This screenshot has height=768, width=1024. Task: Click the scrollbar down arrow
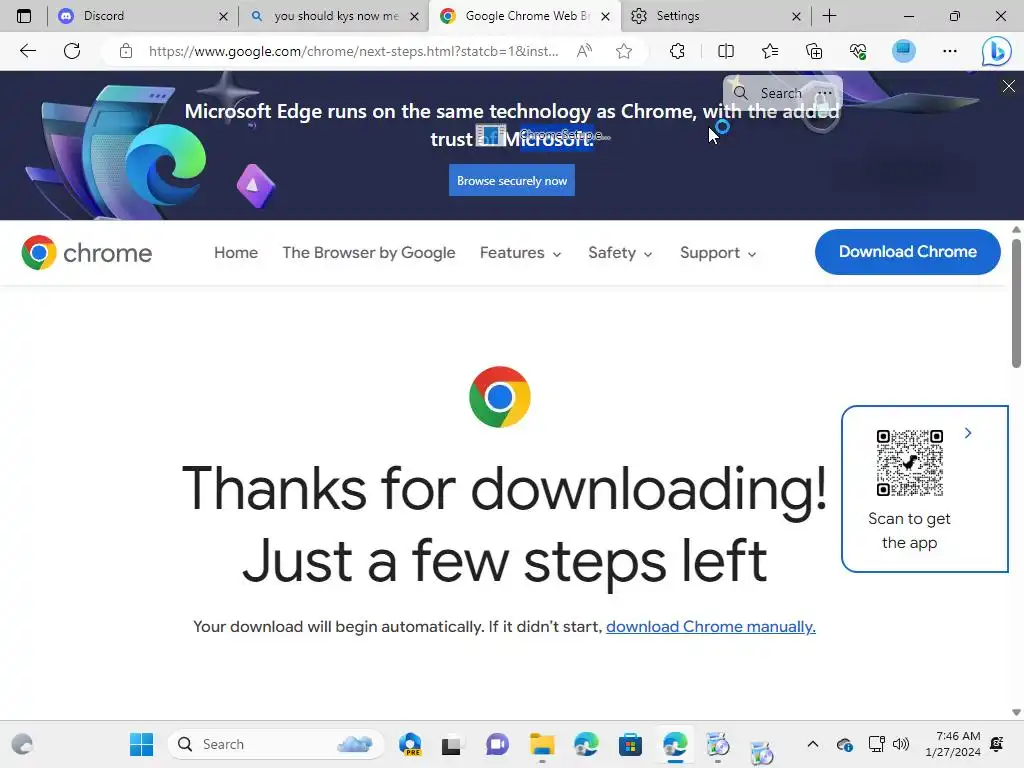point(1016,712)
